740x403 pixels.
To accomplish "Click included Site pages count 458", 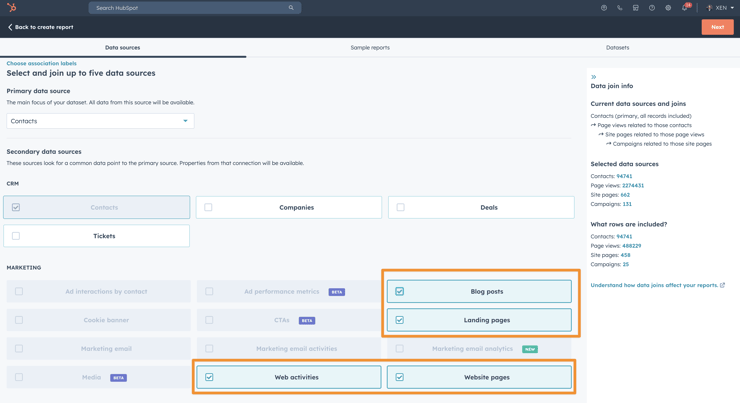I will pyautogui.click(x=625, y=255).
